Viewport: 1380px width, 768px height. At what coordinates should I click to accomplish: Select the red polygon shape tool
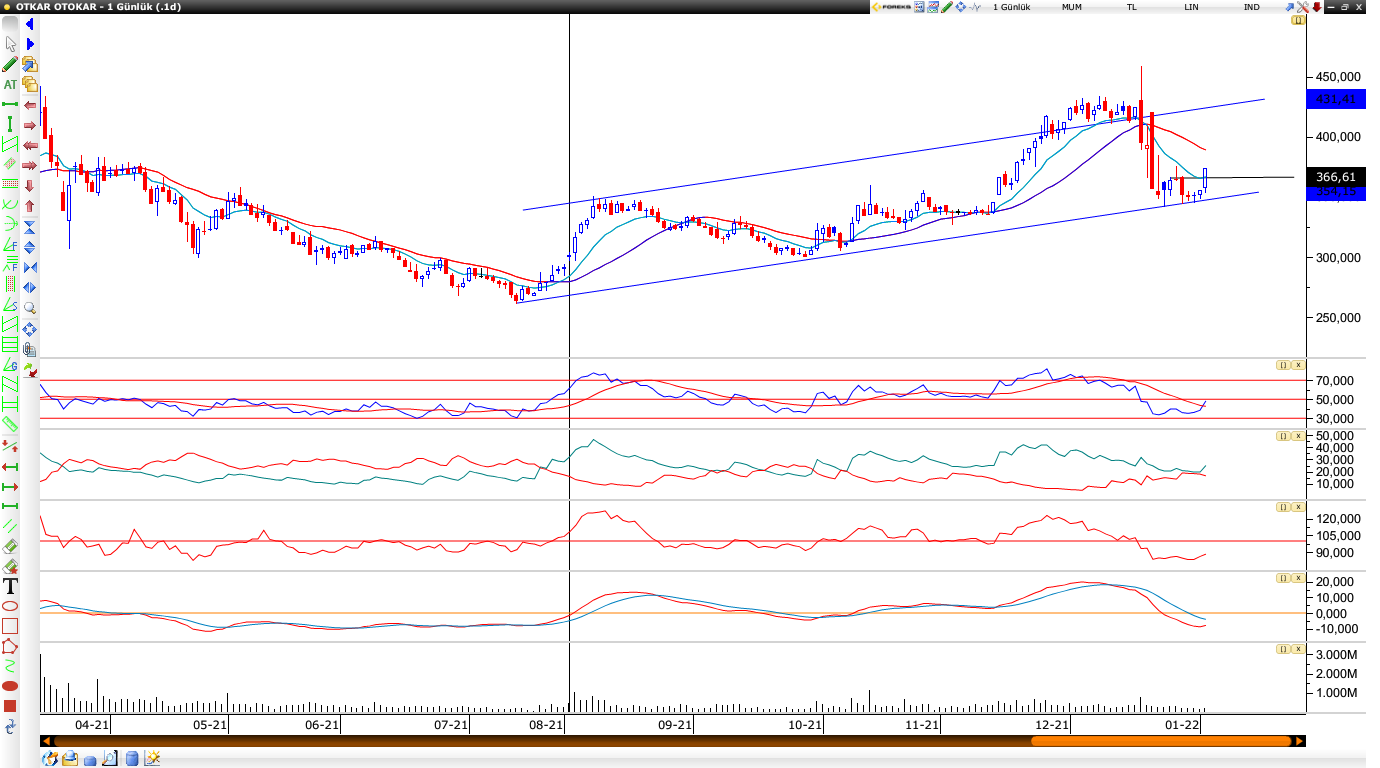tap(10, 646)
